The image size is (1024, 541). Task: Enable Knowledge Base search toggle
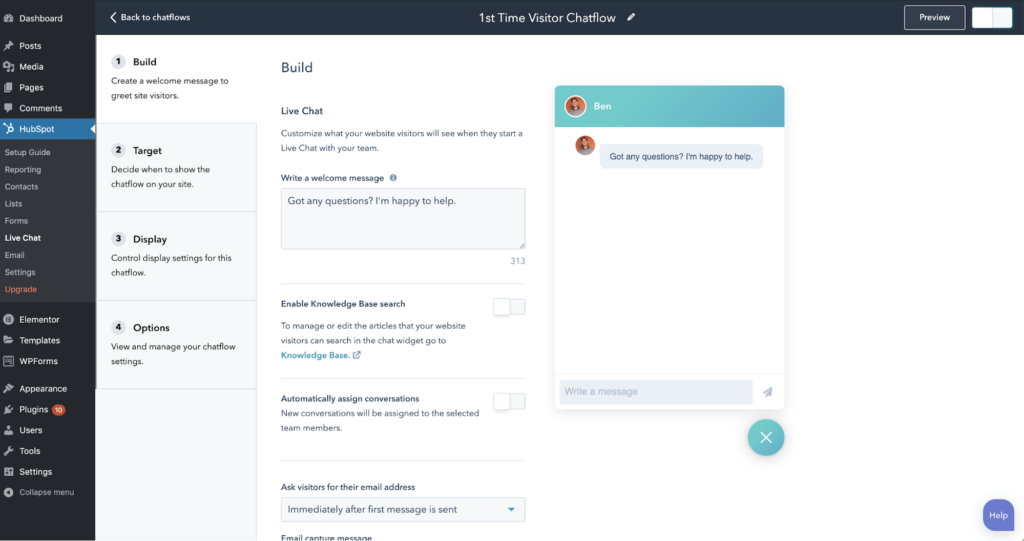point(509,306)
